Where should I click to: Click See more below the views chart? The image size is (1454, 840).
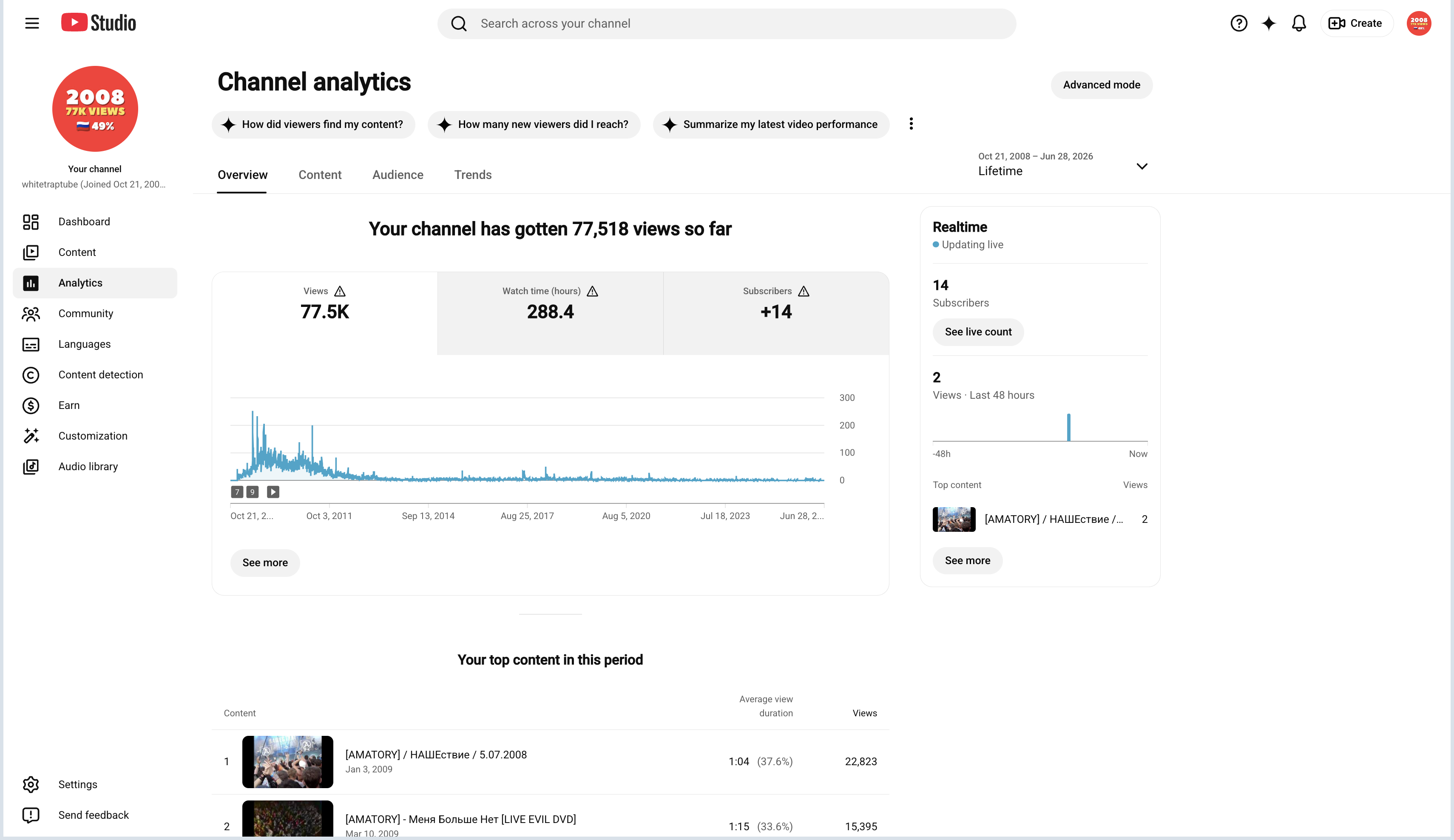265,562
